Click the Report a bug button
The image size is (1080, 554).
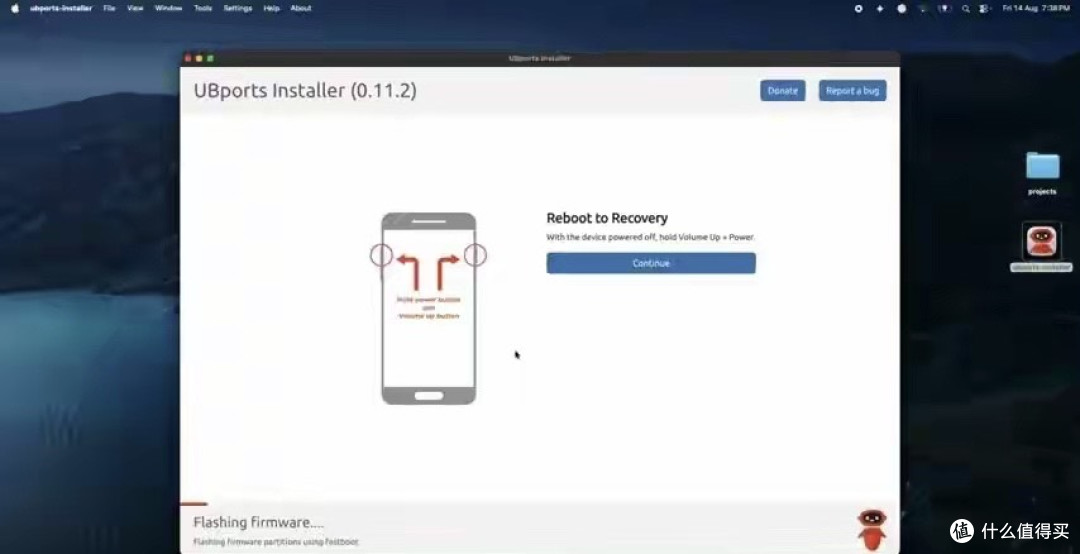[852, 91]
